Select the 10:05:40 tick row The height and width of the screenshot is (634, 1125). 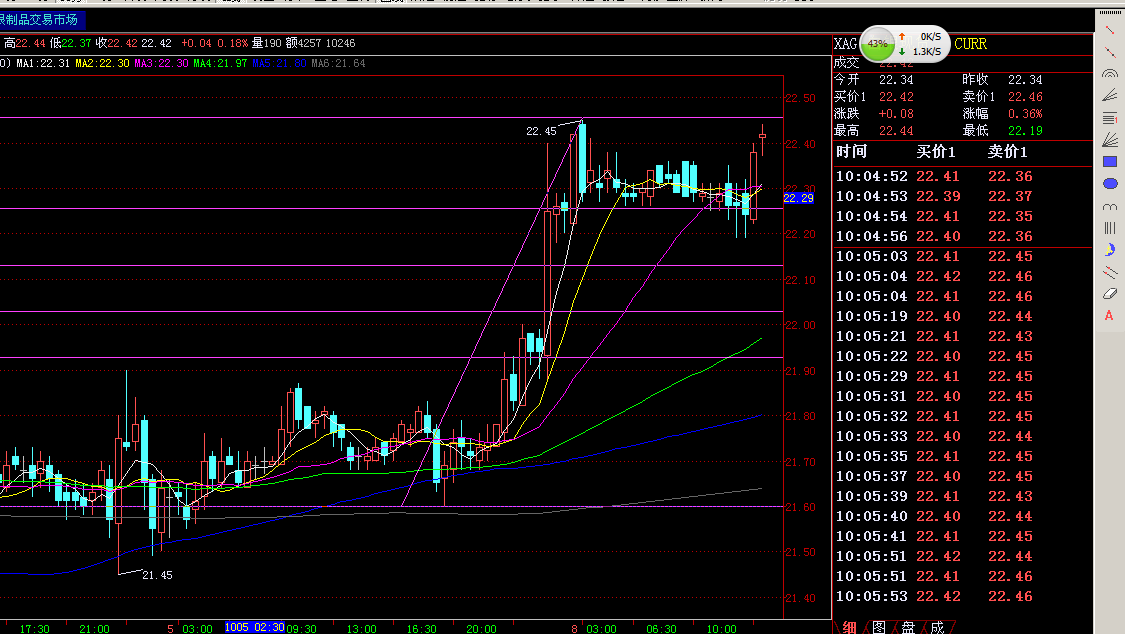[x=962, y=516]
